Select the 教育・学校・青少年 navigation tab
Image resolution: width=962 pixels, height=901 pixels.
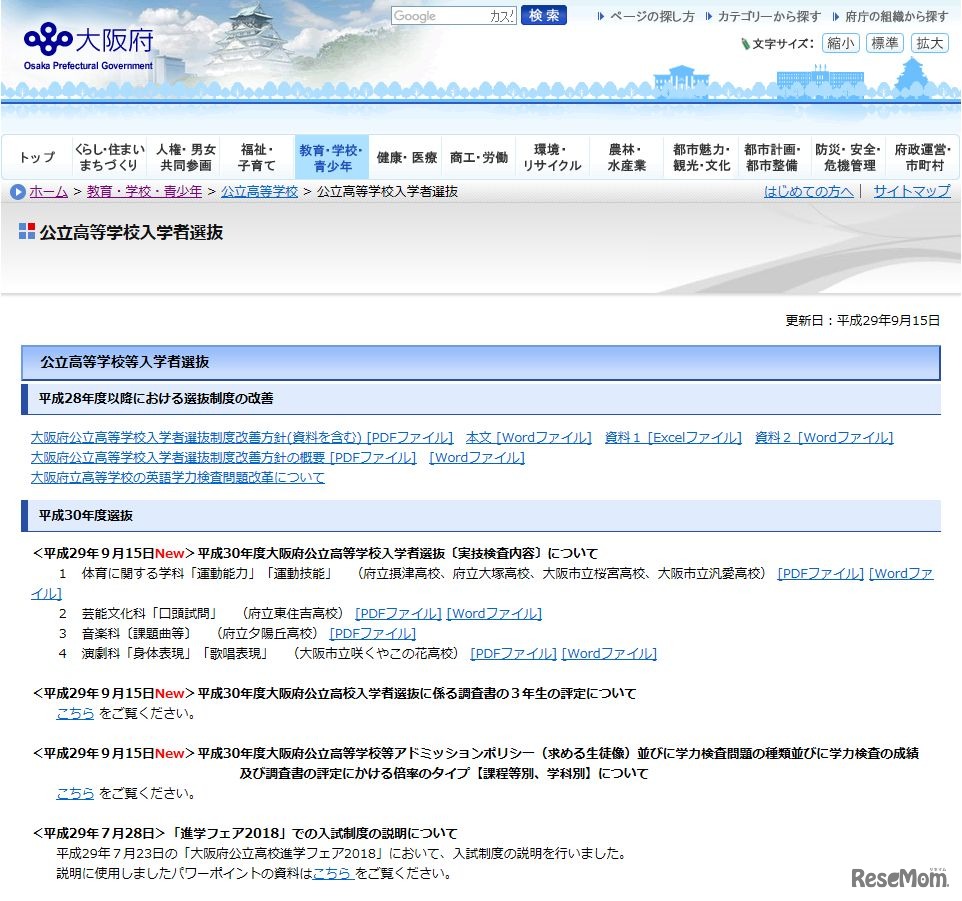(330, 156)
